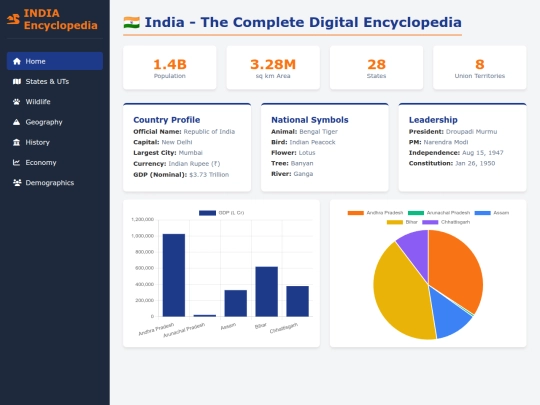
Task: Open the Home menu item
Action: click(55, 61)
